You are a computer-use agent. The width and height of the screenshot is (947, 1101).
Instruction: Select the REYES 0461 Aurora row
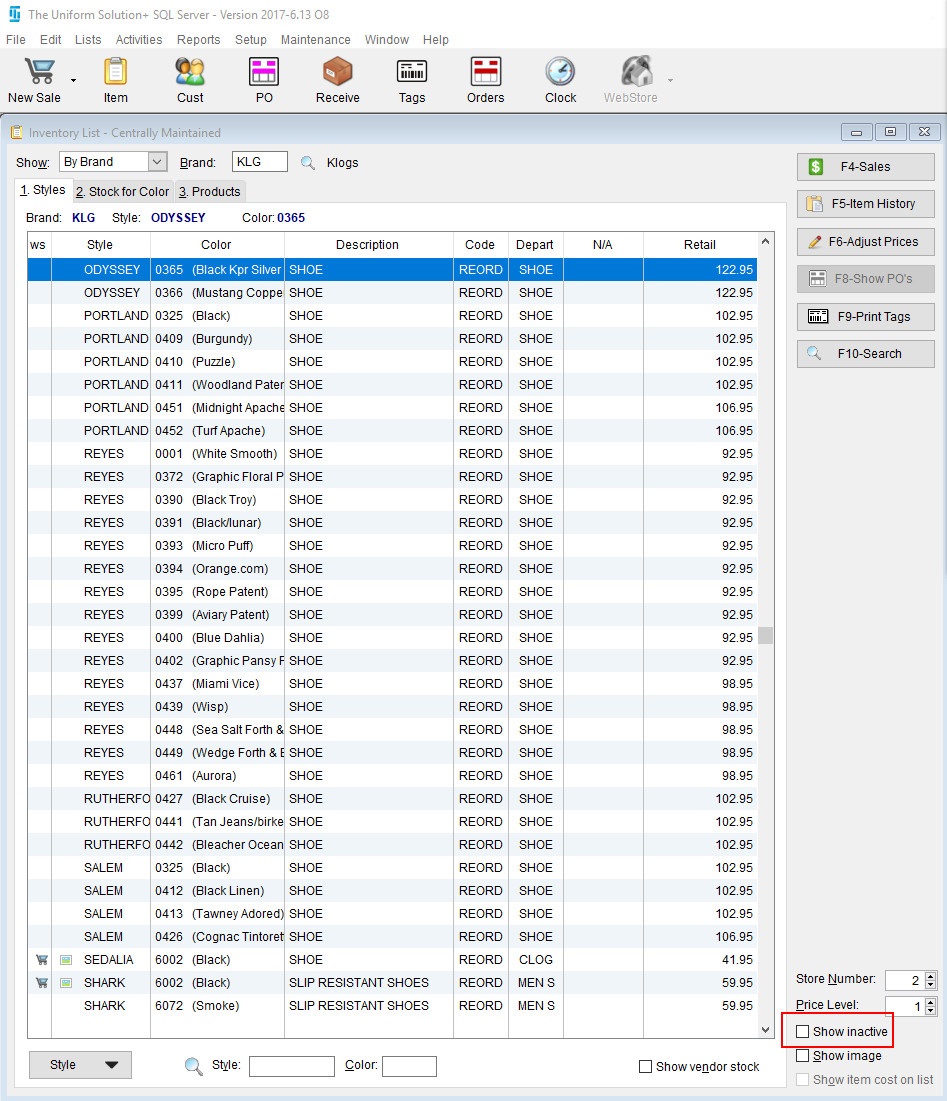point(392,776)
